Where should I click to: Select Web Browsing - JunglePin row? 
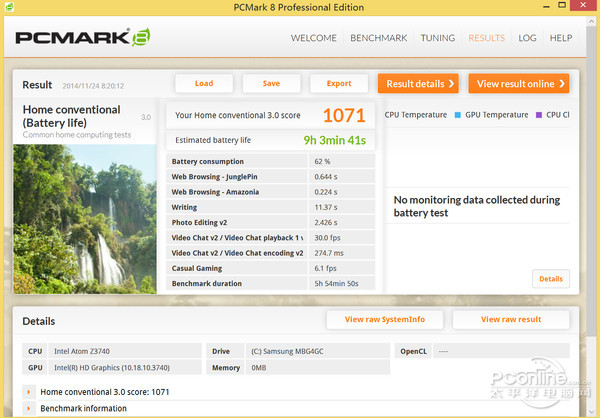[271, 177]
